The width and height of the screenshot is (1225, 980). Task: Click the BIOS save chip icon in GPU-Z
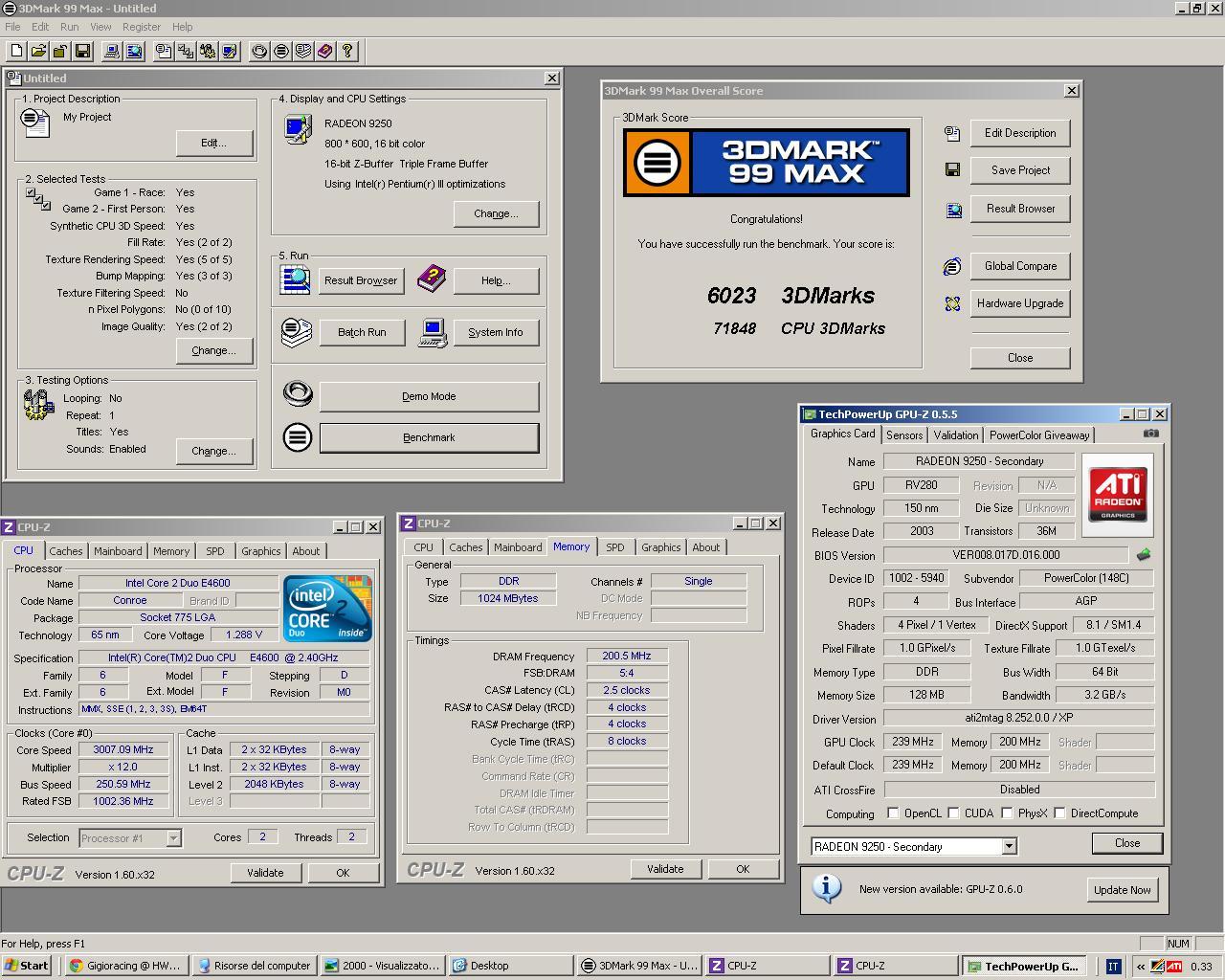coord(1144,554)
